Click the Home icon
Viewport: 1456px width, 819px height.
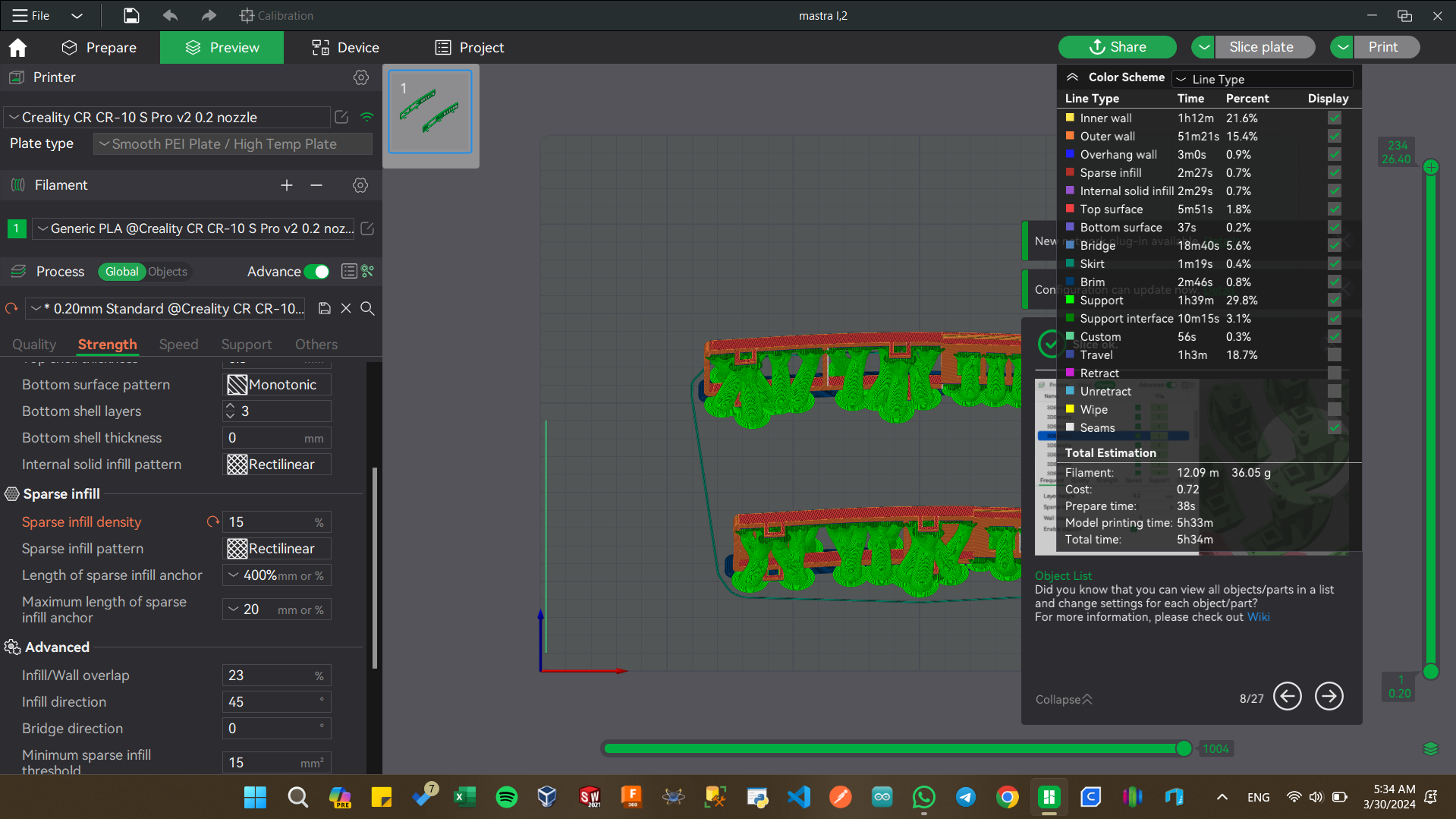coord(17,48)
